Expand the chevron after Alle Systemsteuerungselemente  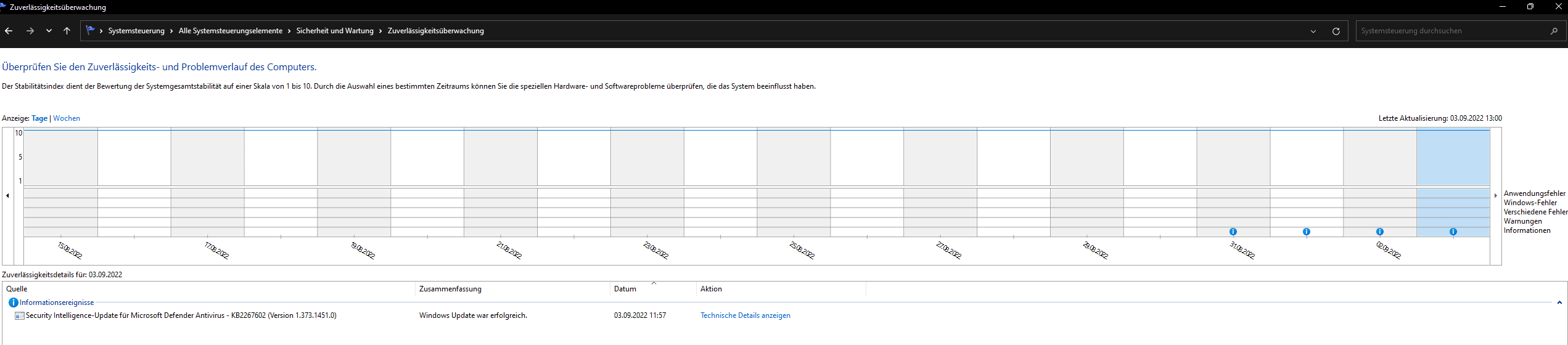pyautogui.click(x=290, y=31)
